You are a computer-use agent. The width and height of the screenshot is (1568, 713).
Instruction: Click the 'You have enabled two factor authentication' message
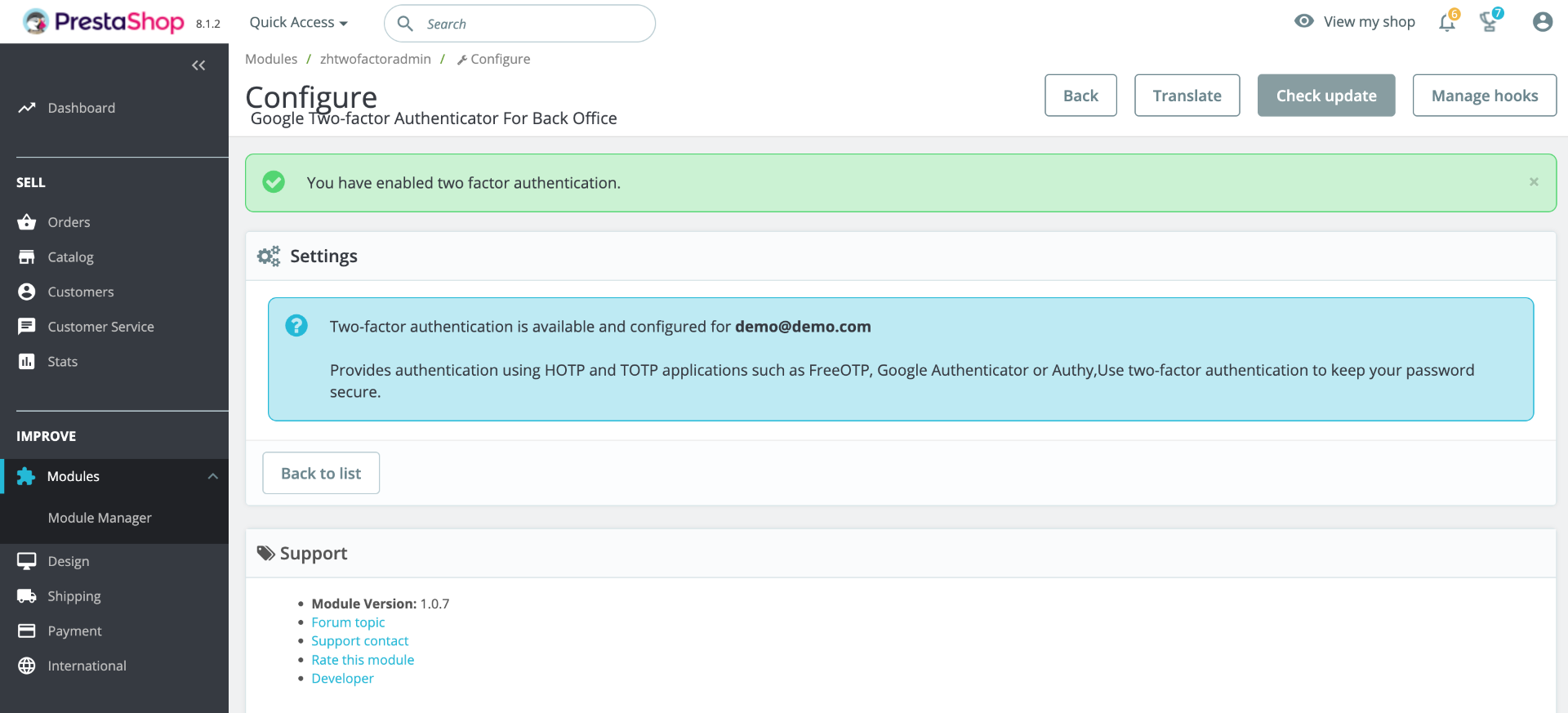[464, 183]
